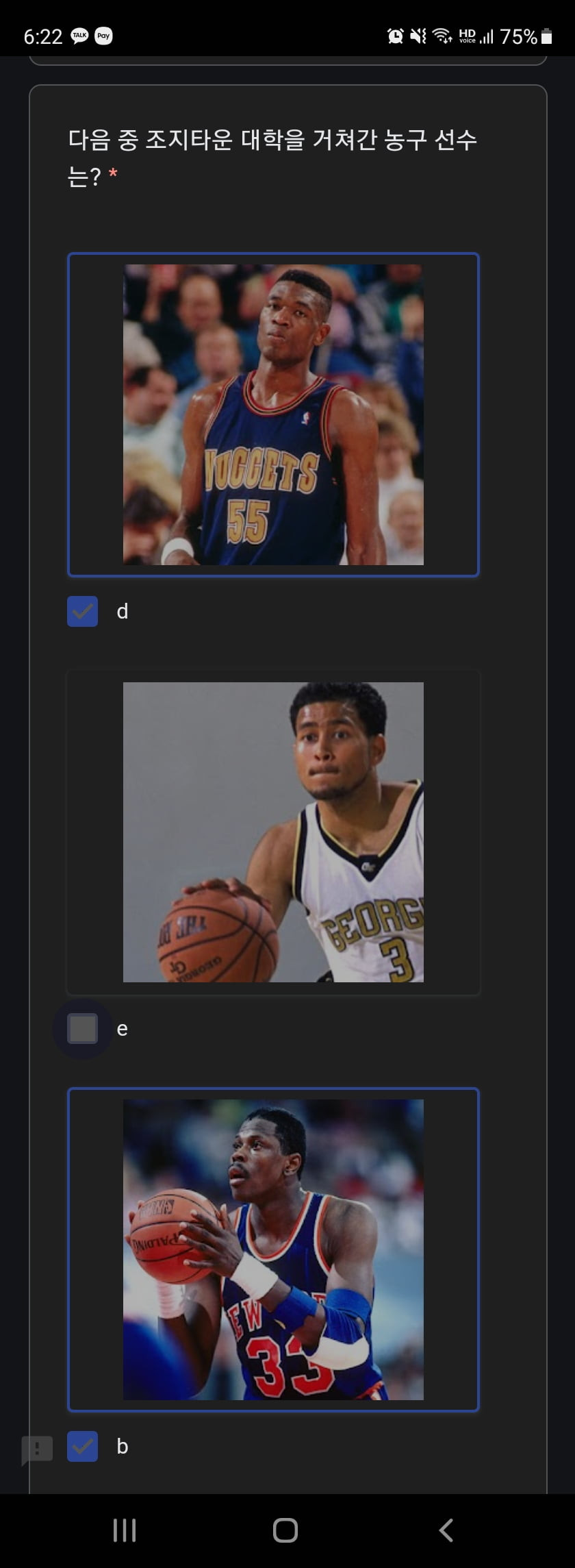Image resolution: width=575 pixels, height=1568 pixels.
Task: Uncheck the checkbox for option b
Action: click(x=82, y=1446)
